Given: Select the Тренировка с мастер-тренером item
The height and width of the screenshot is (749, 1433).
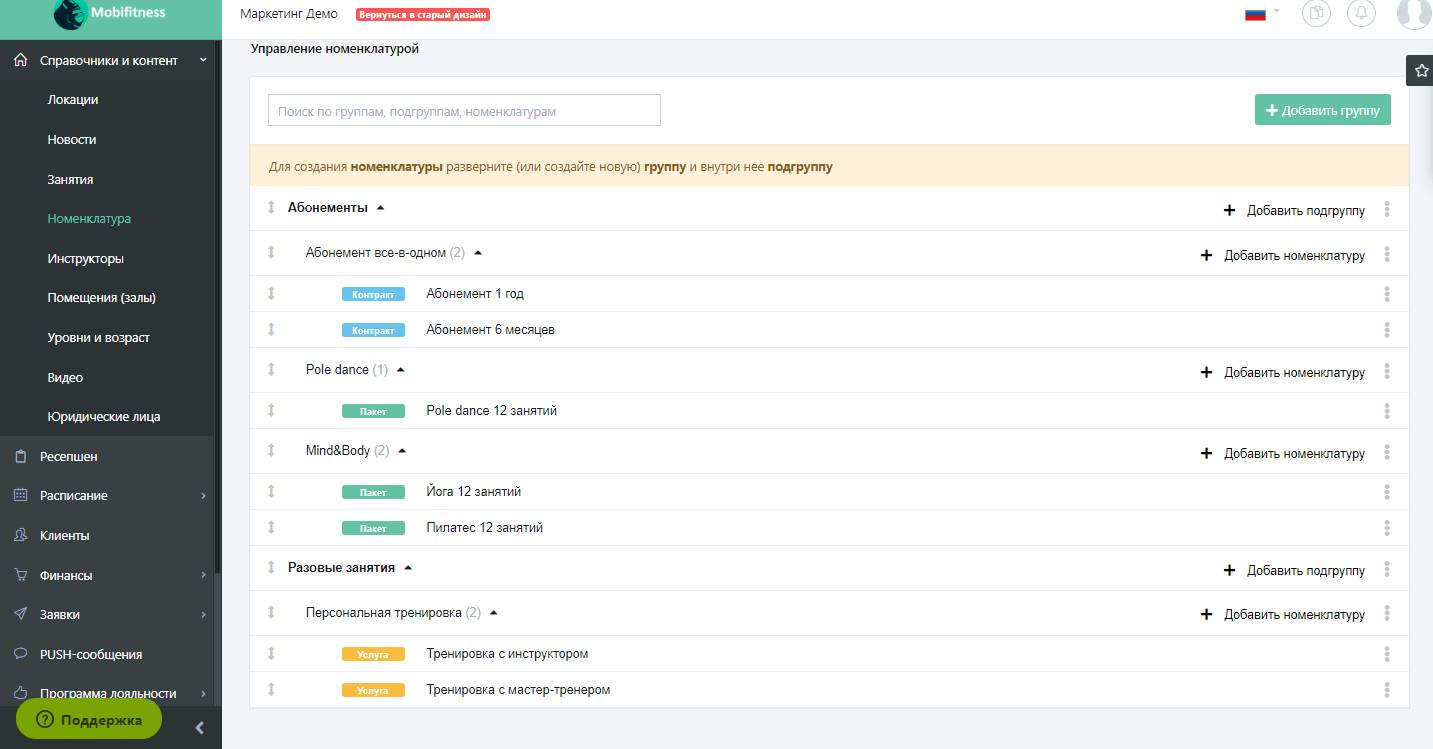Looking at the screenshot, I should tap(518, 690).
